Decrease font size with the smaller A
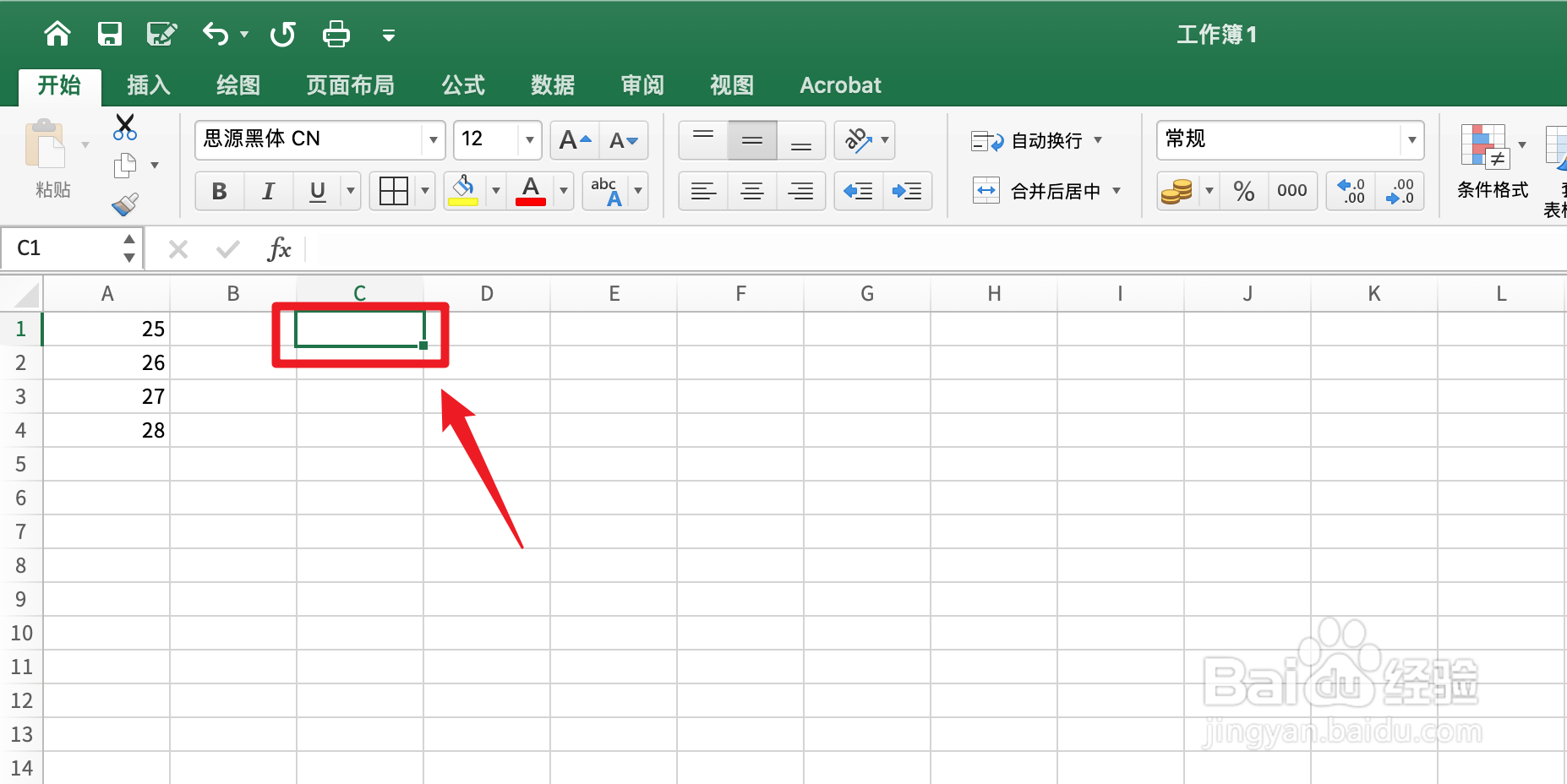Screen dimensions: 1567x784 [x=624, y=140]
